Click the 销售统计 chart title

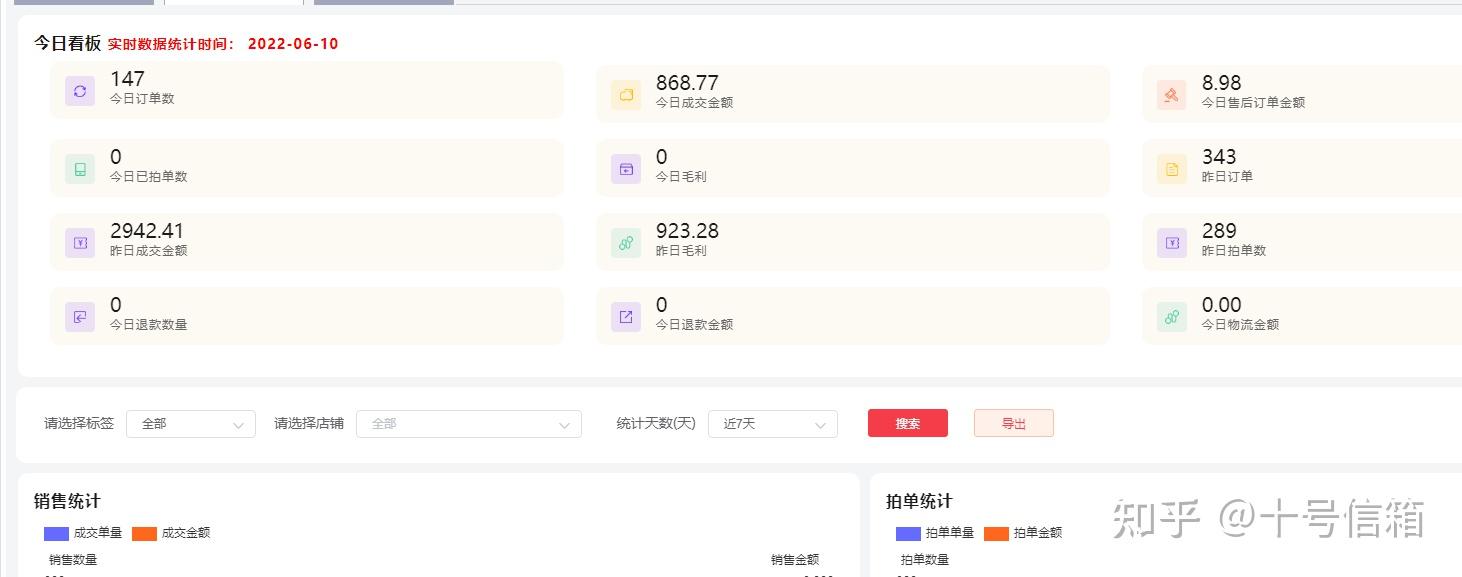67,501
